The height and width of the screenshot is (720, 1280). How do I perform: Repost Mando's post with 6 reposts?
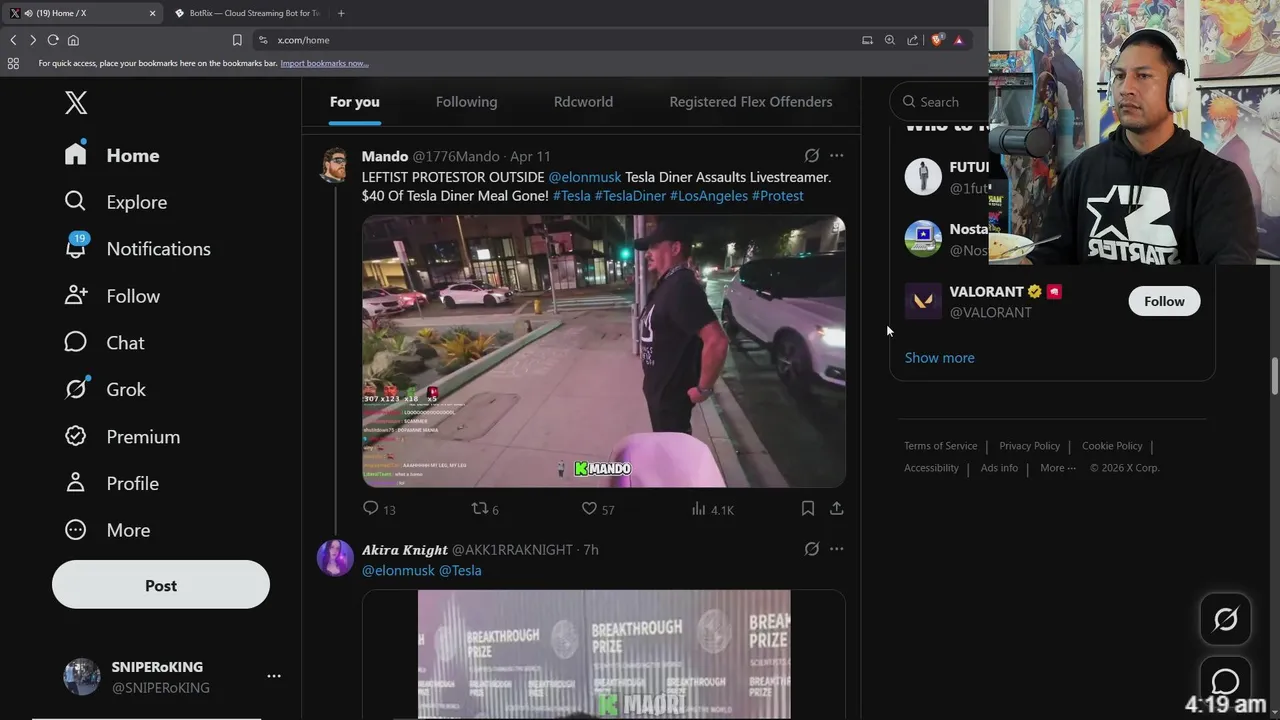click(x=485, y=509)
